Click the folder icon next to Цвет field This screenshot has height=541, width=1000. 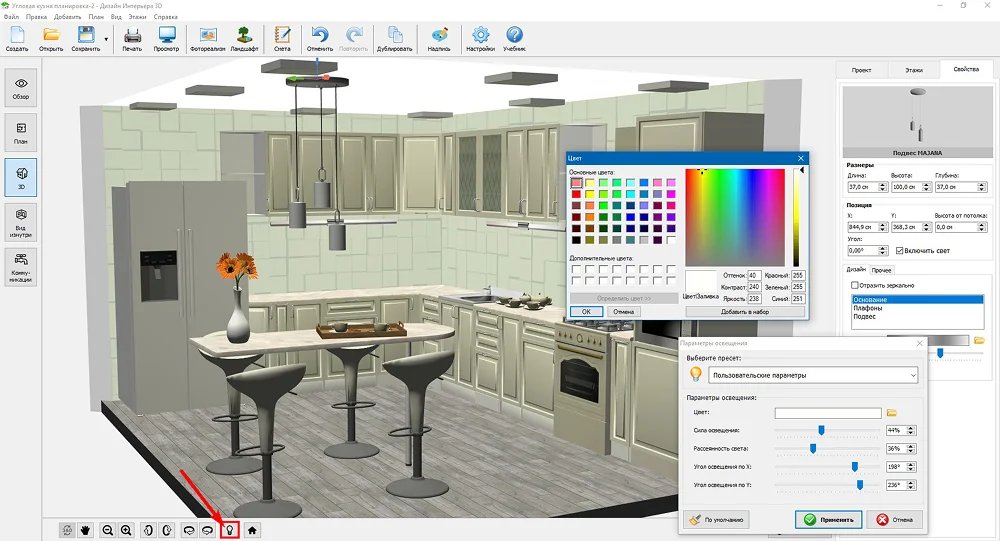(892, 412)
